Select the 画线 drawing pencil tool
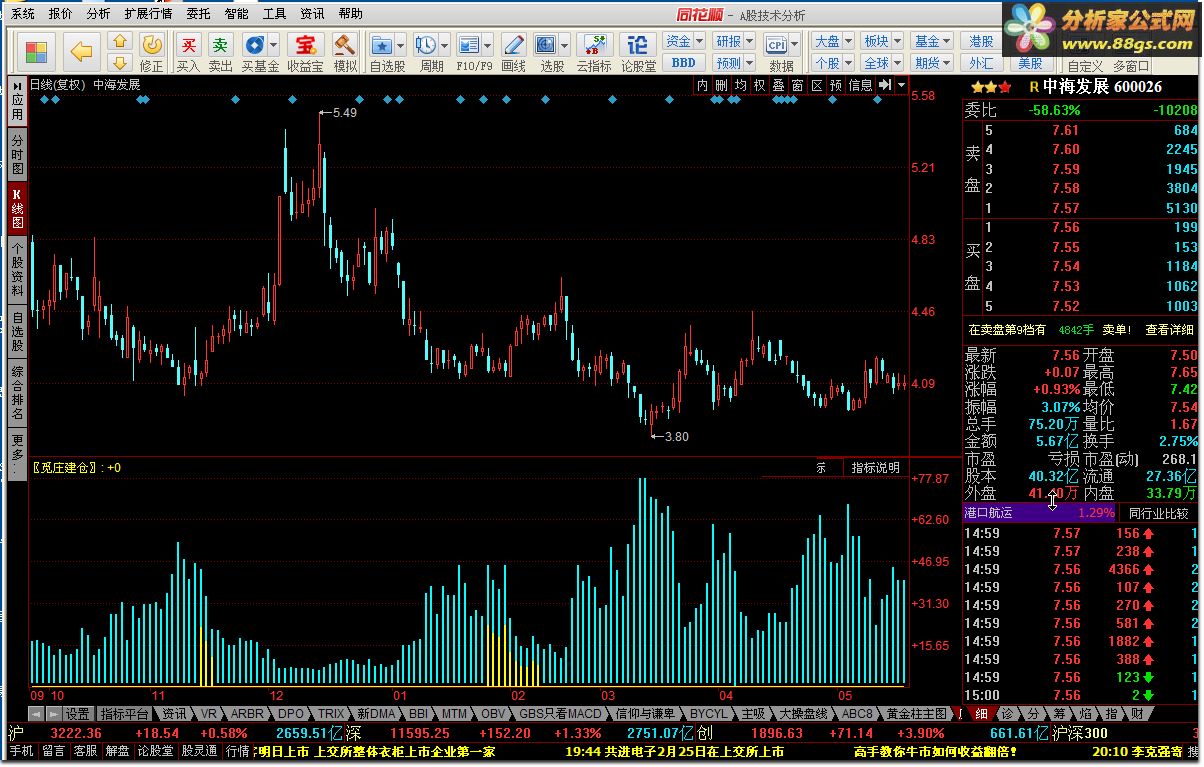This screenshot has height=767, width=1204. [513, 52]
